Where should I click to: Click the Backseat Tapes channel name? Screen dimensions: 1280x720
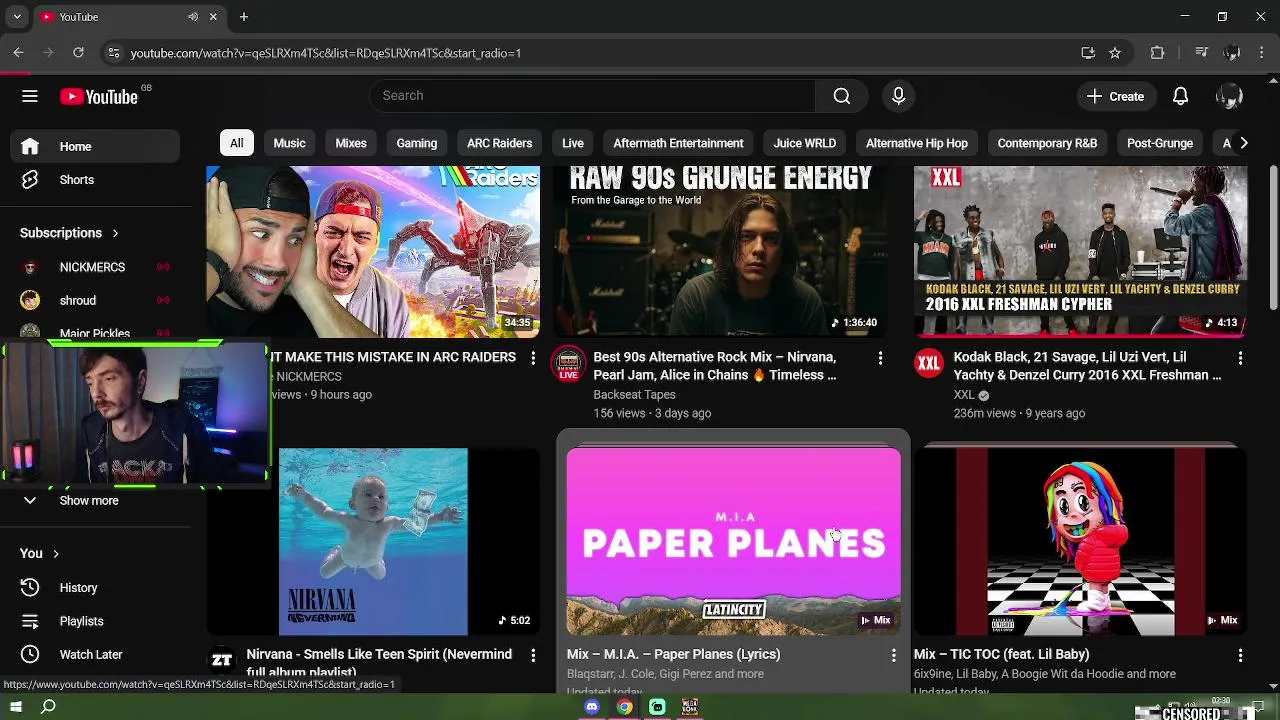point(634,394)
